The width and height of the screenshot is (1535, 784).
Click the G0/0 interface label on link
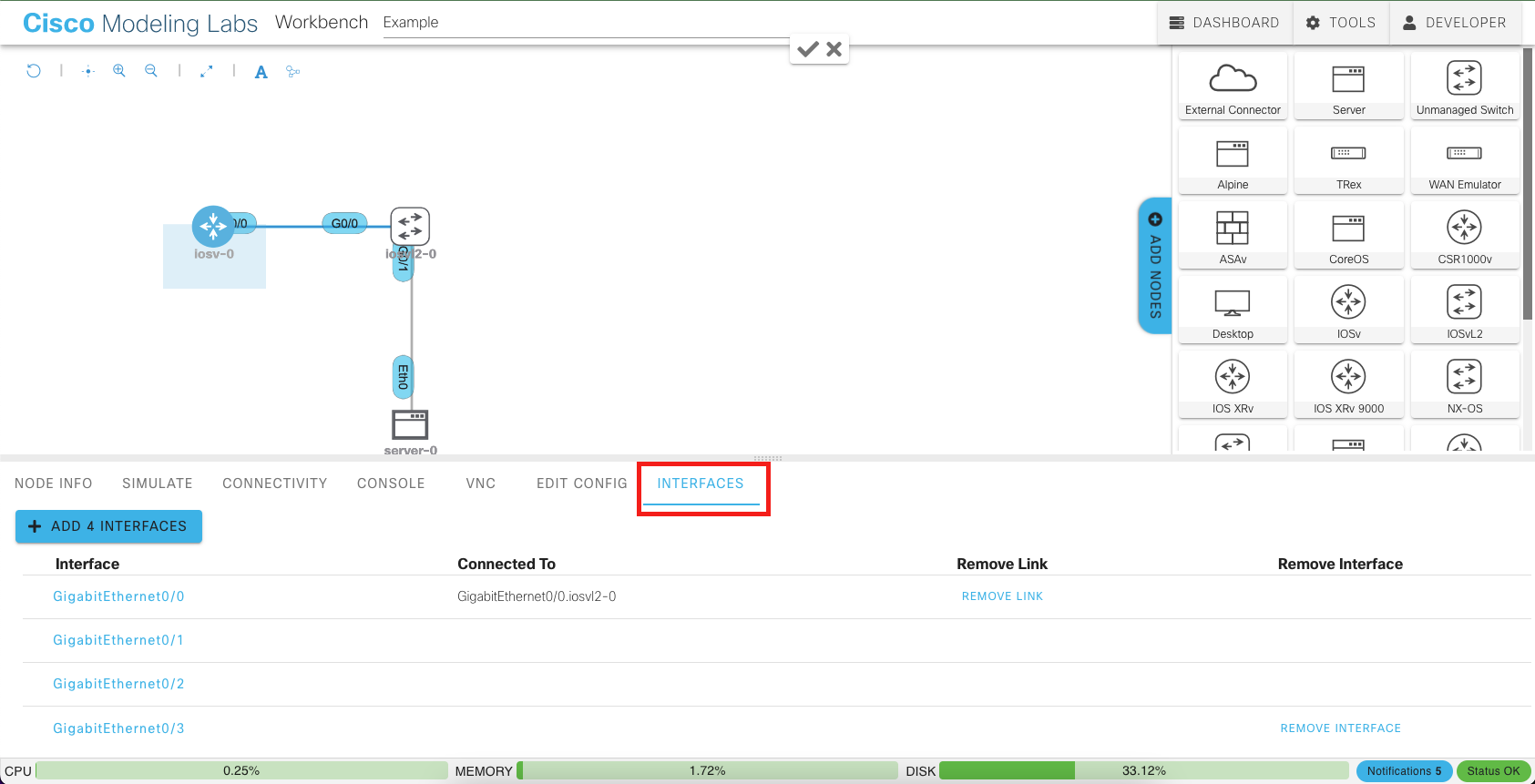344,223
